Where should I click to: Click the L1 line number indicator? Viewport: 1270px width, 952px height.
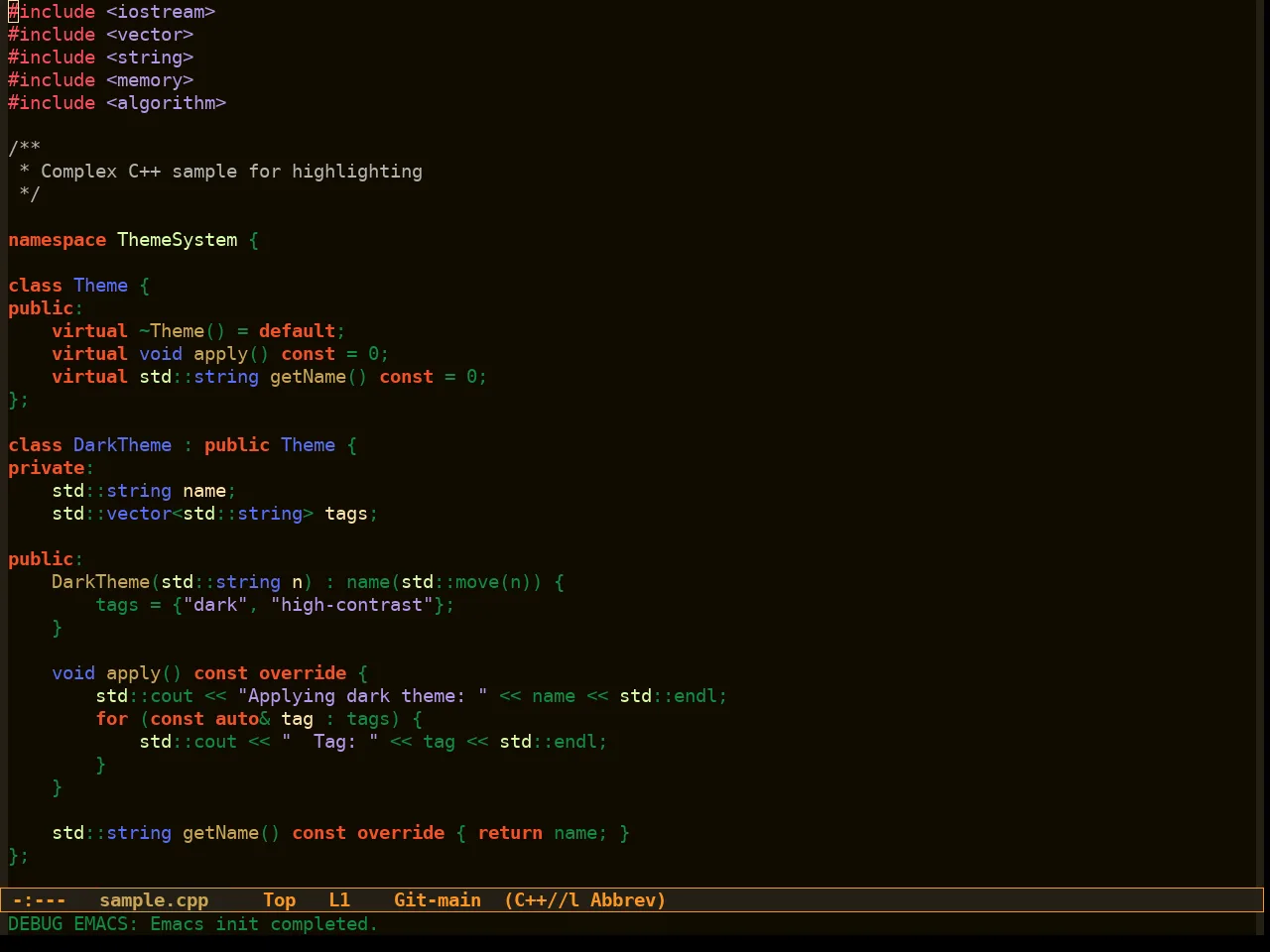click(339, 900)
